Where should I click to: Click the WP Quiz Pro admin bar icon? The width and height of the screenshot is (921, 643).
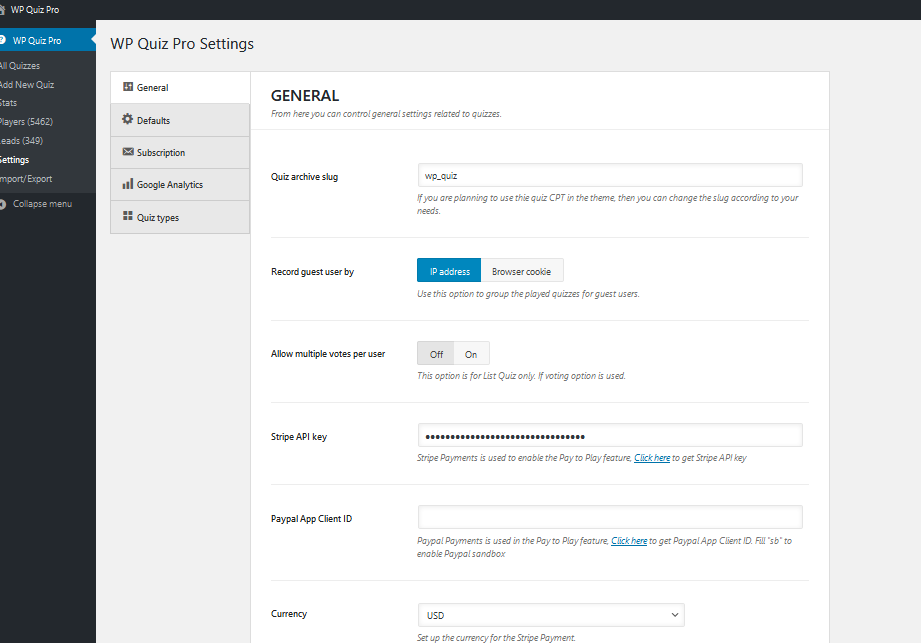[x=2, y=9]
